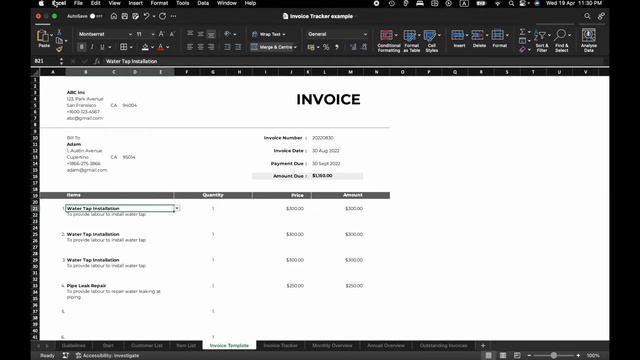Switch to Page Break Preview icon

[x=517, y=356]
